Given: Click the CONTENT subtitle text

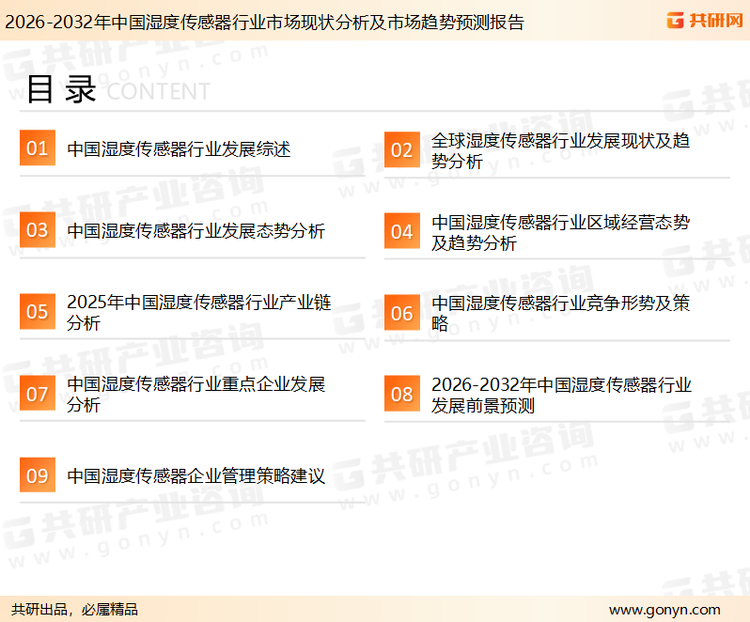Looking at the screenshot, I should click(x=158, y=91).
